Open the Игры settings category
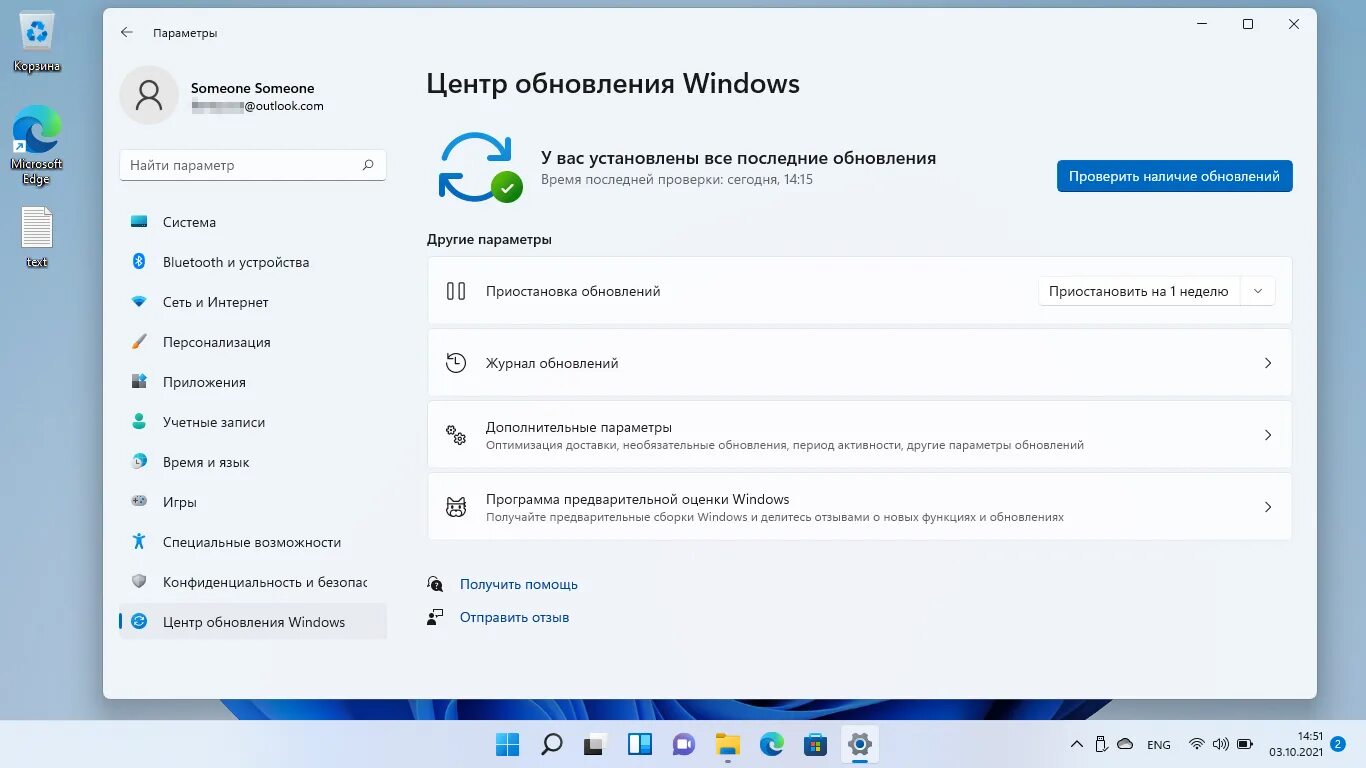Screen dimensions: 1366x768 pyautogui.click(x=252, y=502)
